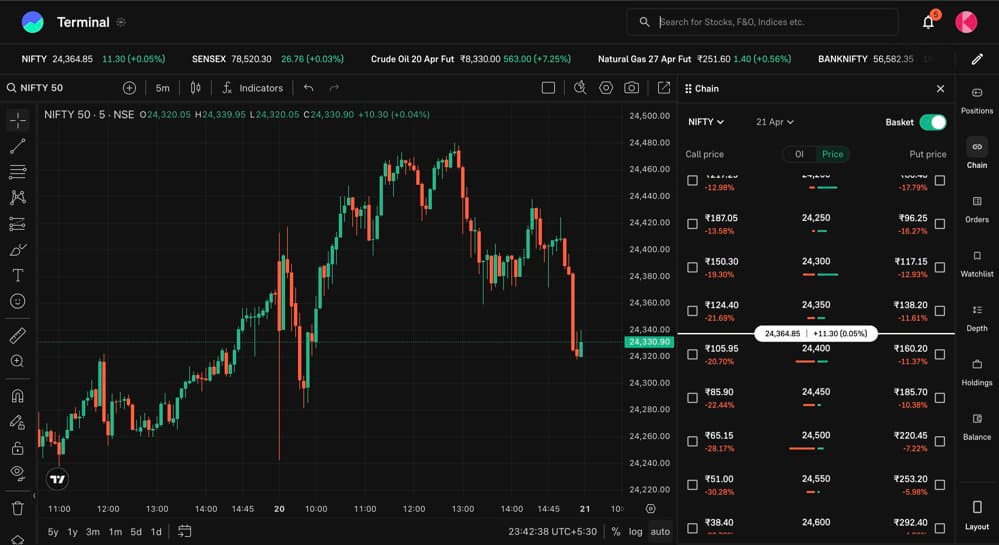Click the trash icon to remove drawings
The height and width of the screenshot is (545, 999).
(17, 508)
